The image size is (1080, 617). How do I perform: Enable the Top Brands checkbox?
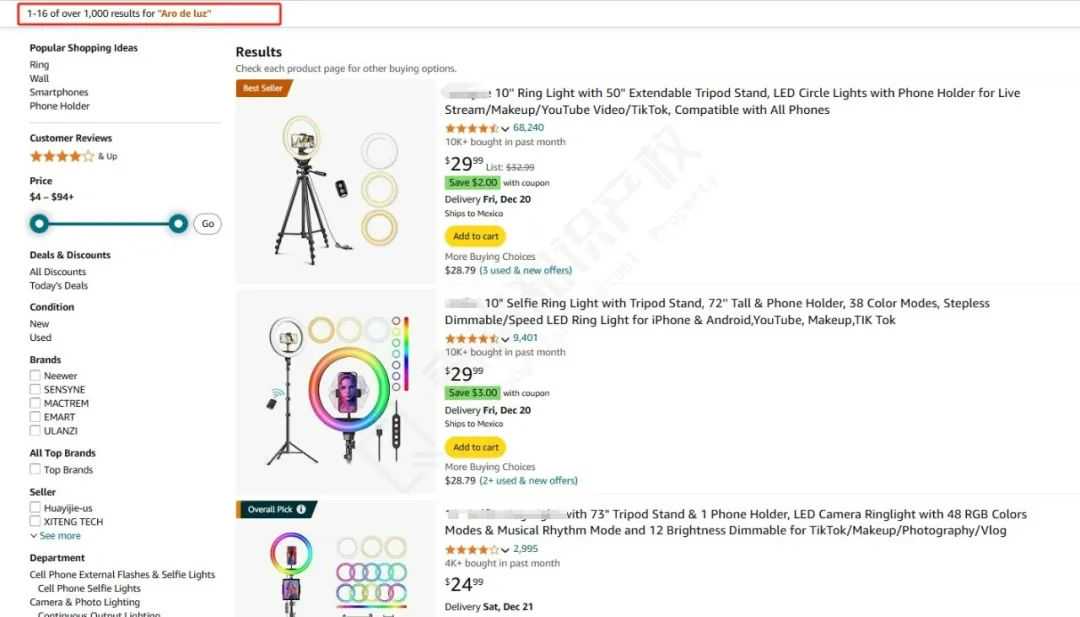[x=35, y=469]
